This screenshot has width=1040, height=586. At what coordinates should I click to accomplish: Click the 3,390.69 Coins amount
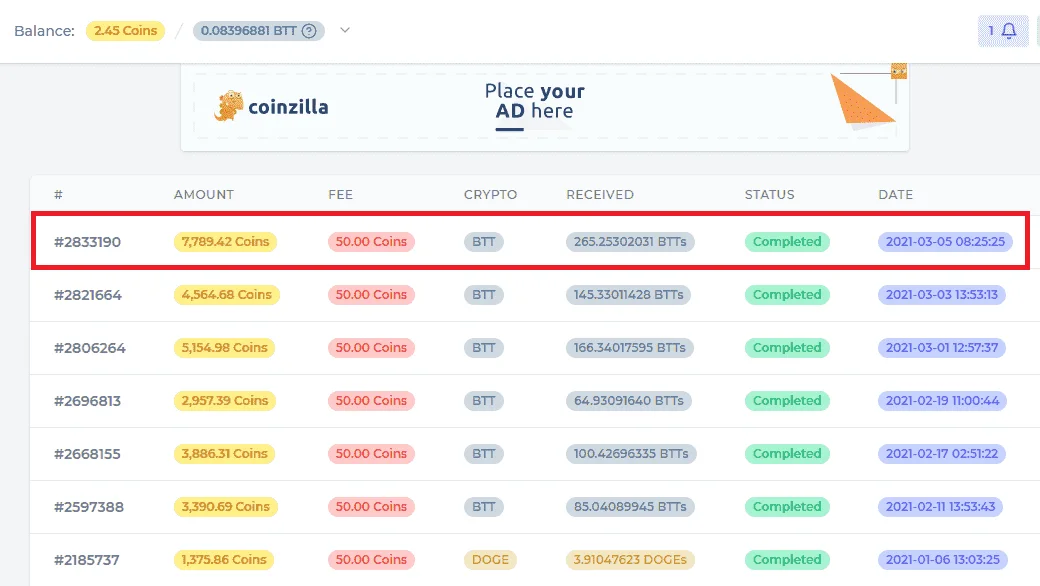point(226,506)
